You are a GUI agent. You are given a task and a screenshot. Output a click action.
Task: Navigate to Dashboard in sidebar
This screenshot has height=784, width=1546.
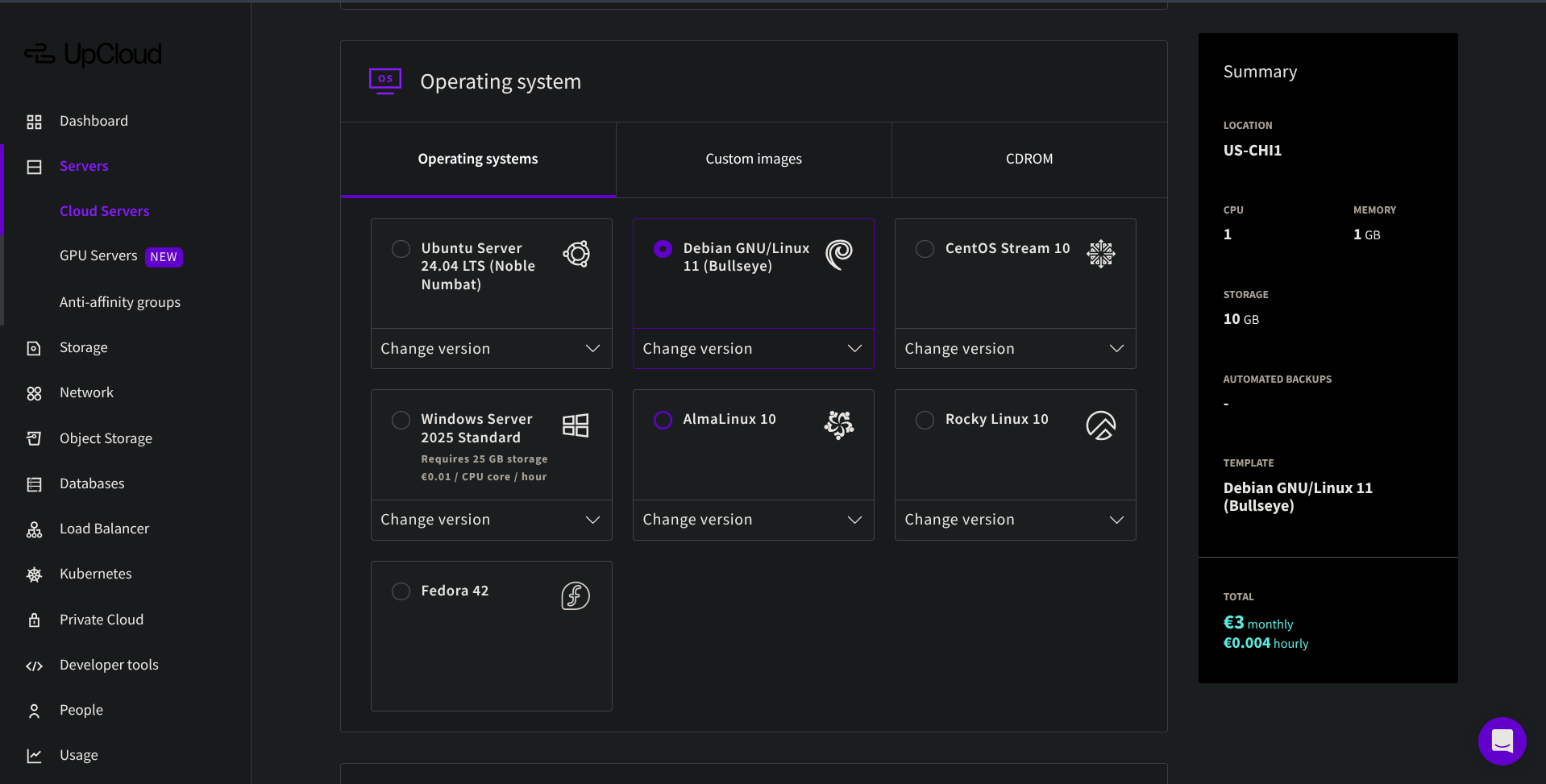pyautogui.click(x=94, y=121)
